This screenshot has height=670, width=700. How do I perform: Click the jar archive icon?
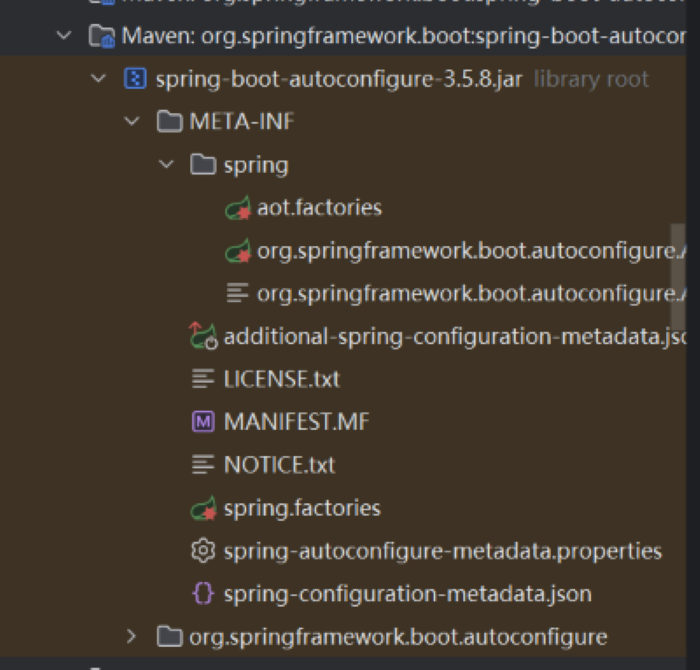click(x=135, y=79)
